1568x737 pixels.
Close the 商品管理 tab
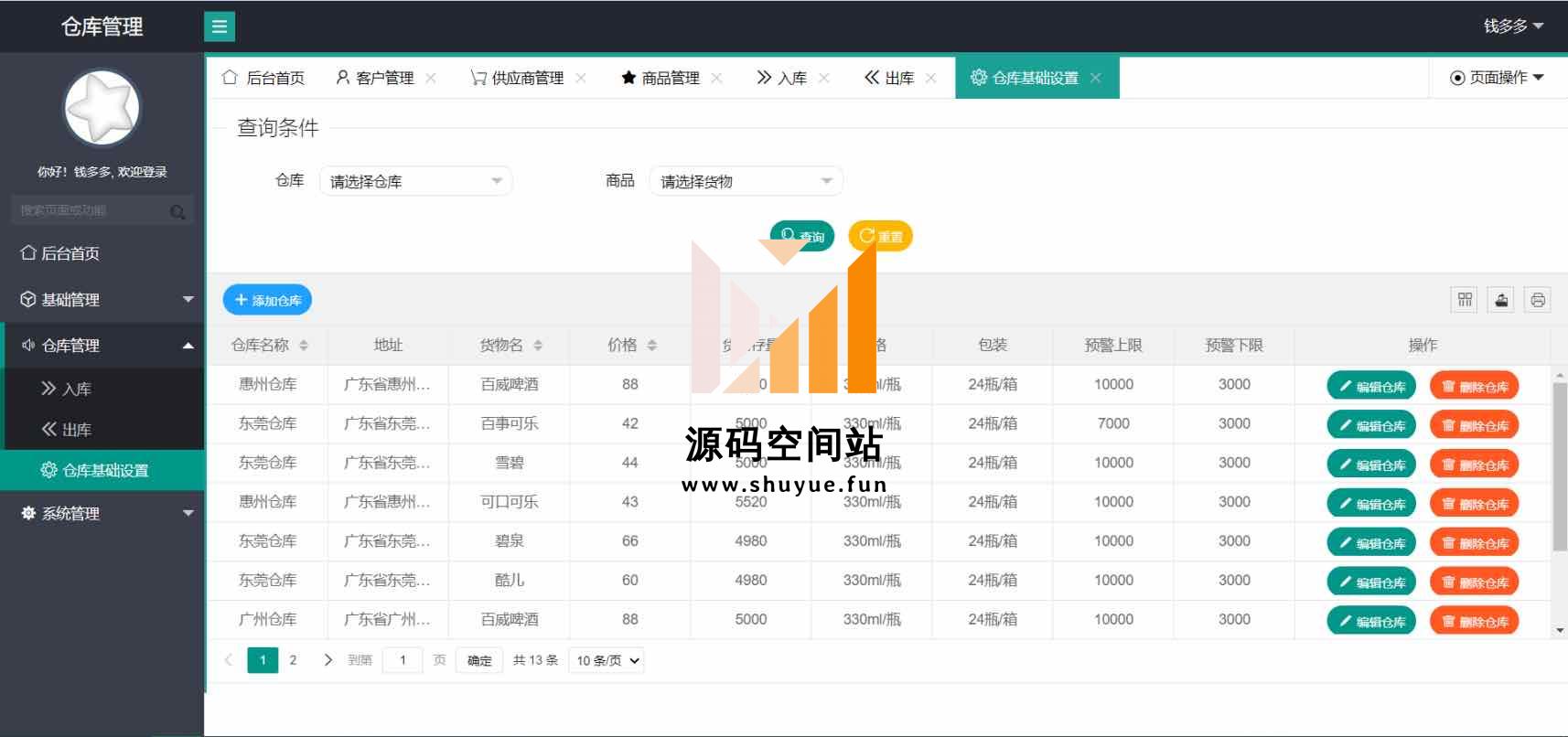click(x=716, y=78)
